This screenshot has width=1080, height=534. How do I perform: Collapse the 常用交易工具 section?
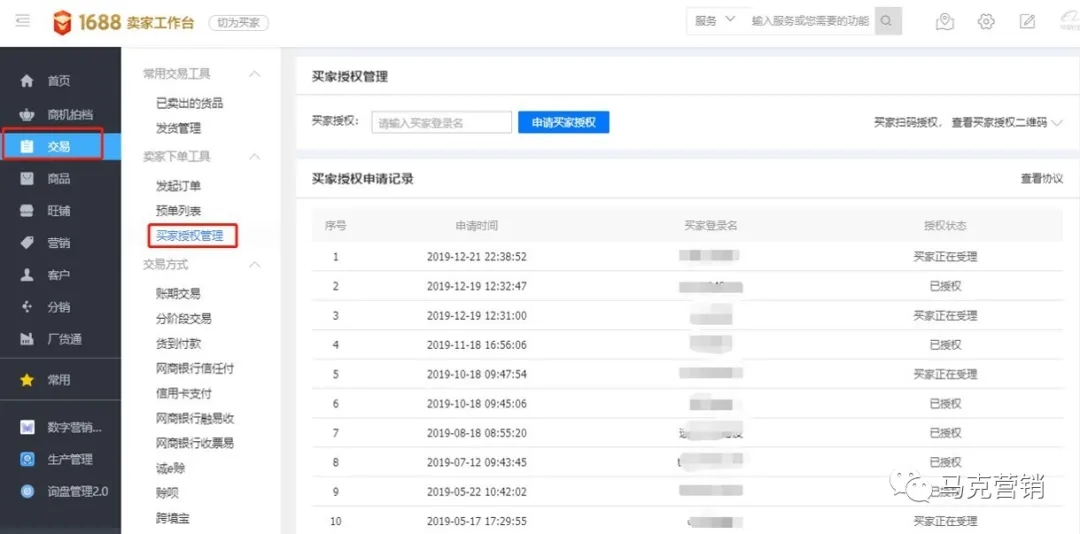(x=255, y=74)
